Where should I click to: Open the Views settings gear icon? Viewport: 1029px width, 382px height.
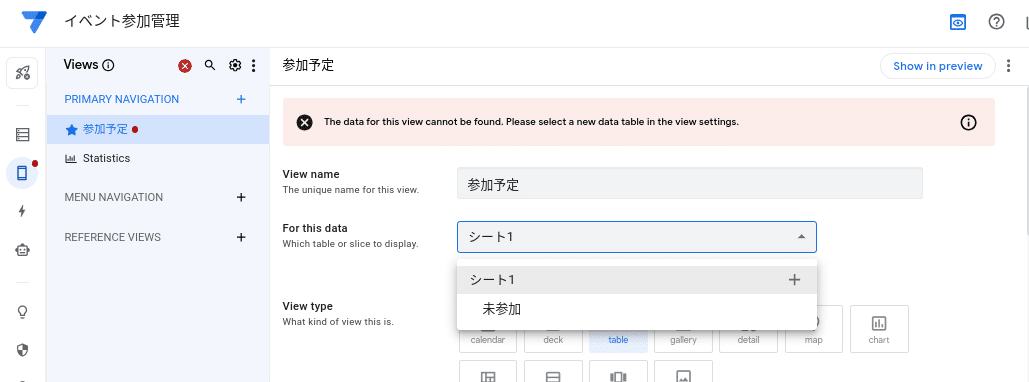(x=235, y=65)
